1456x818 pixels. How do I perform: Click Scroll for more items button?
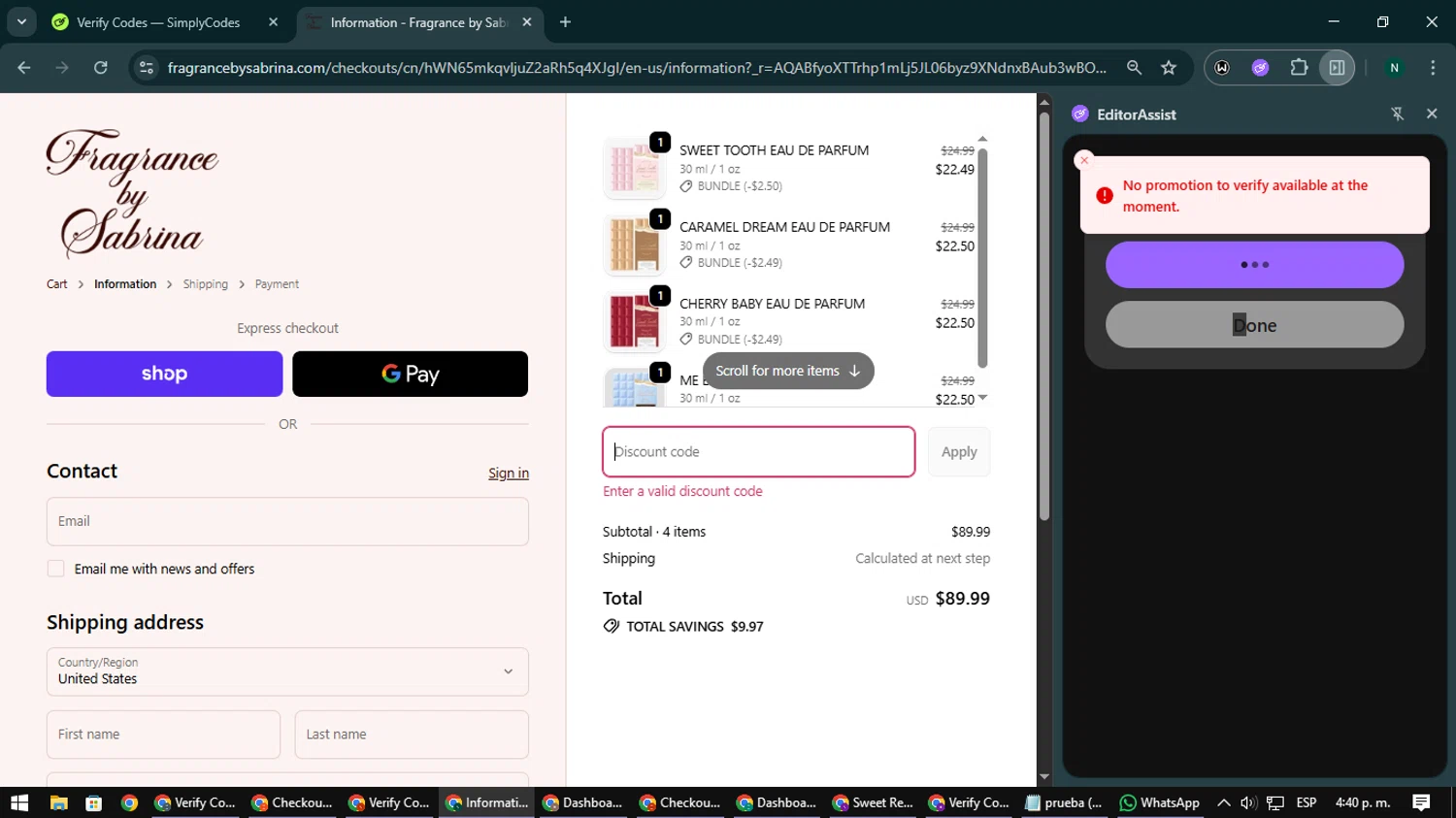pyautogui.click(x=788, y=371)
